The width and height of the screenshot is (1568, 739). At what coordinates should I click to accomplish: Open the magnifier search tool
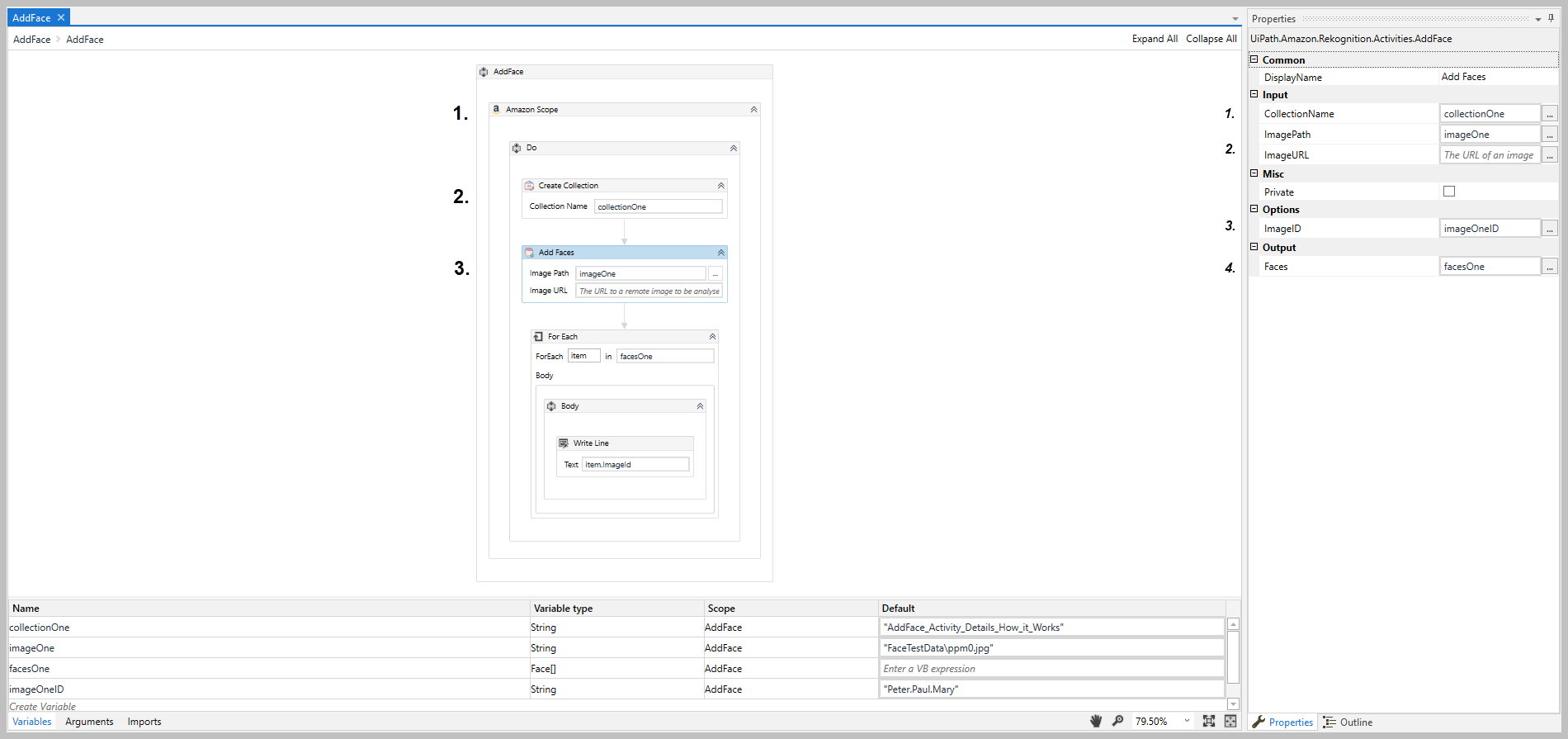coord(1117,721)
